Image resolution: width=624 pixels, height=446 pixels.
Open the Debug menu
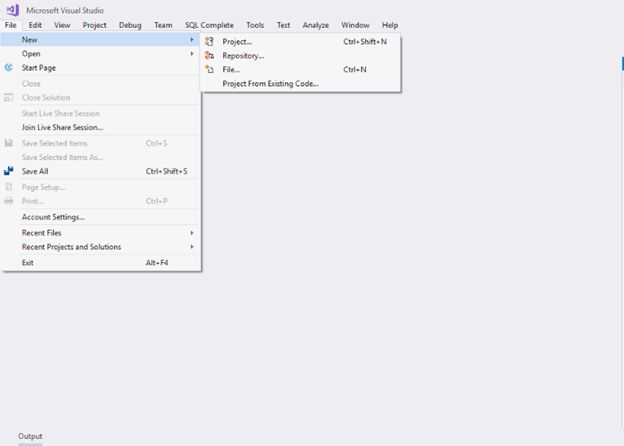(130, 25)
